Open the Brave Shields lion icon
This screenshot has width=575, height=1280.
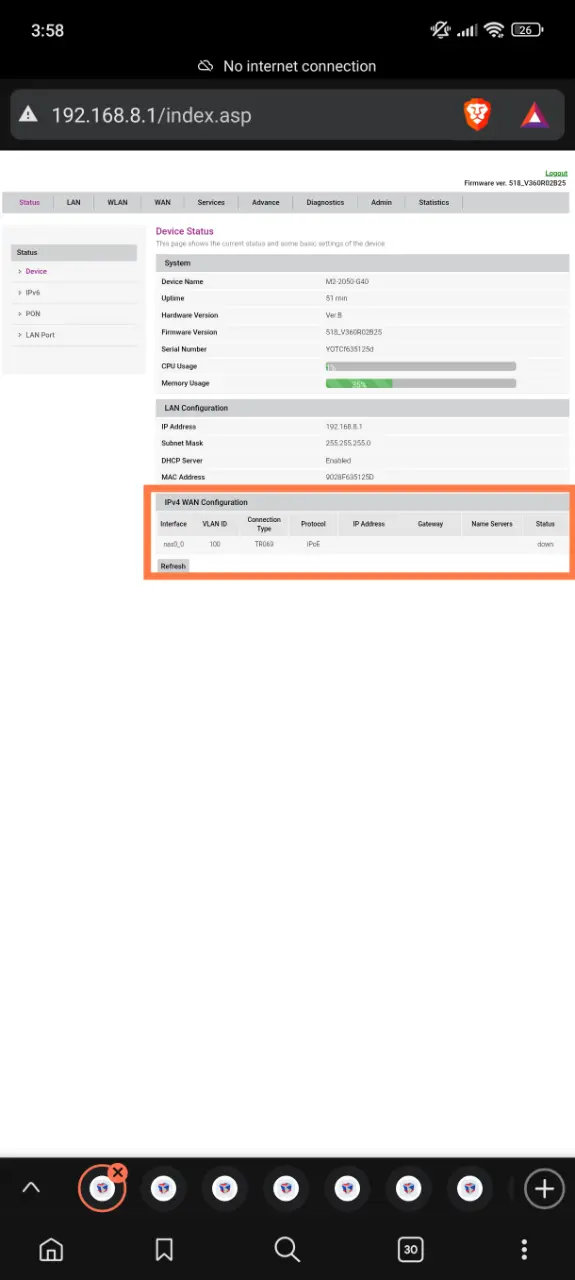click(x=478, y=115)
